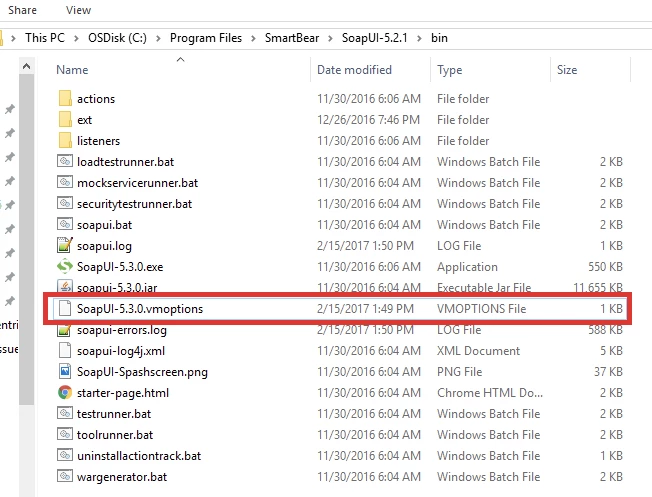Click the file name SoapUI-5.3.0.vmoptions
This screenshot has width=652, height=497.
click(140, 309)
